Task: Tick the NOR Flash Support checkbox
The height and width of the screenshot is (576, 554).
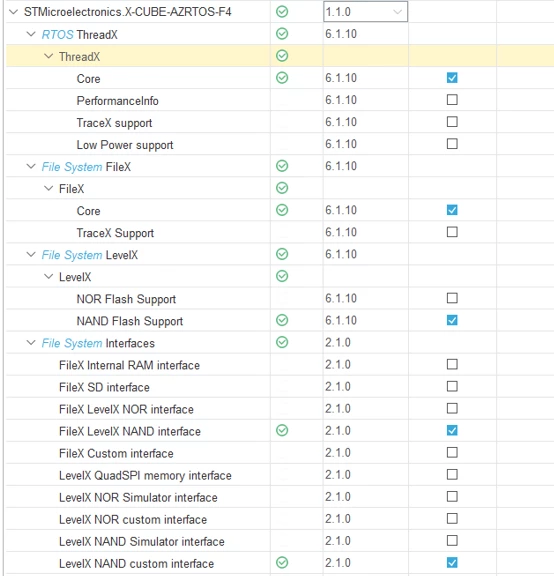Action: point(452,298)
